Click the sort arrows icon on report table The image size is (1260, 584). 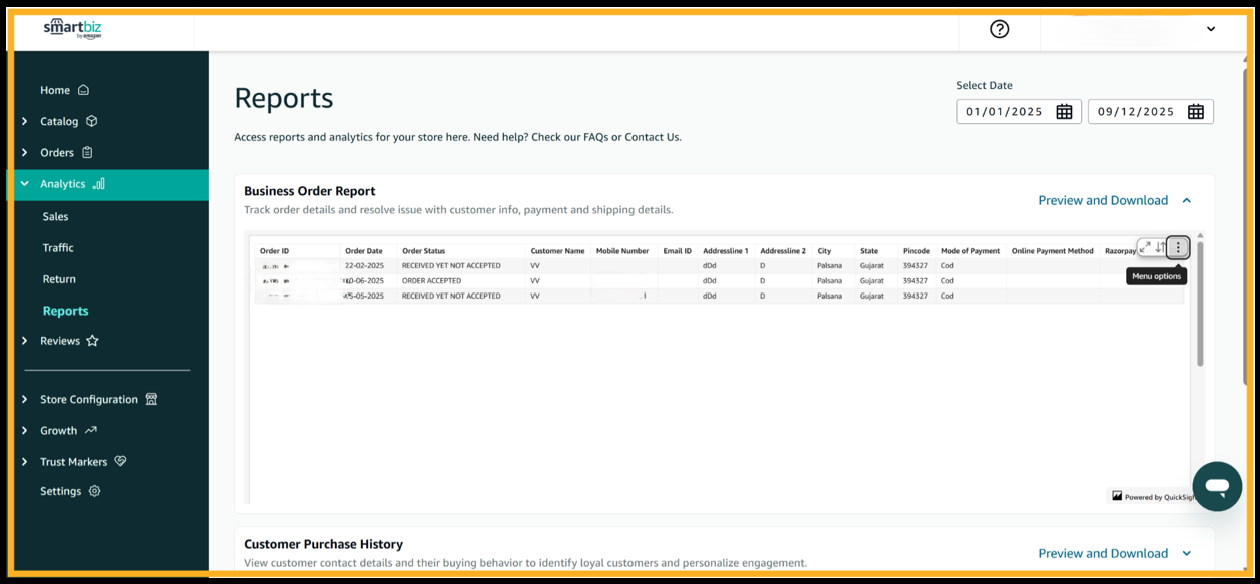click(x=1160, y=247)
